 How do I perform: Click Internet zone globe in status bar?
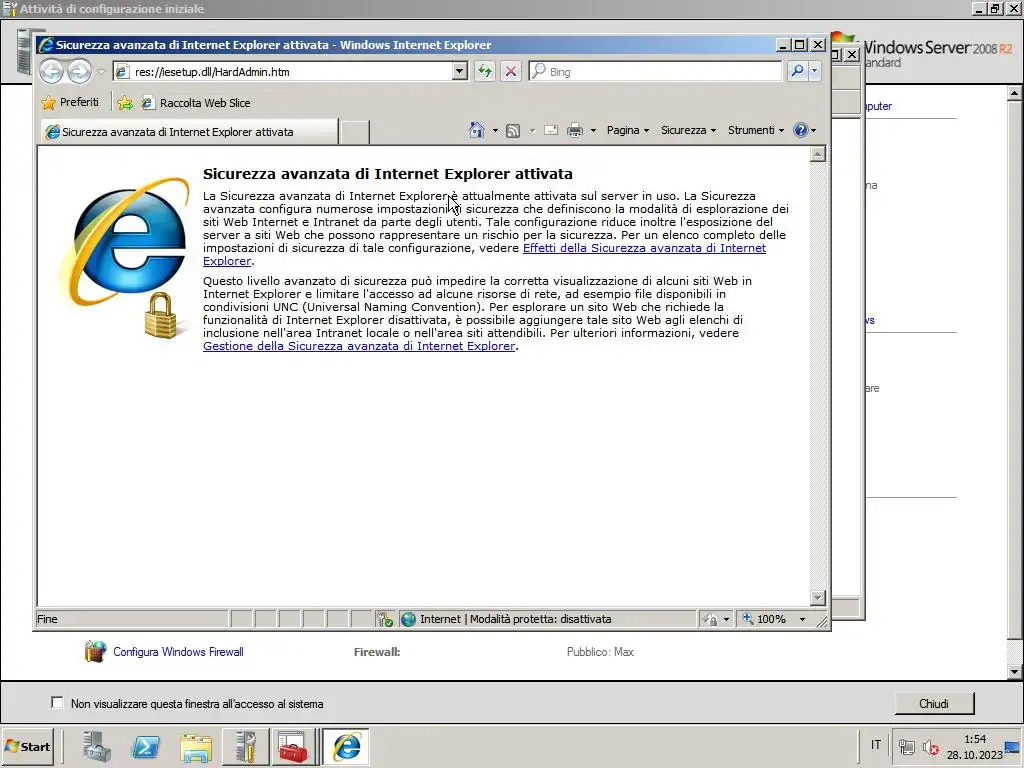(x=408, y=619)
